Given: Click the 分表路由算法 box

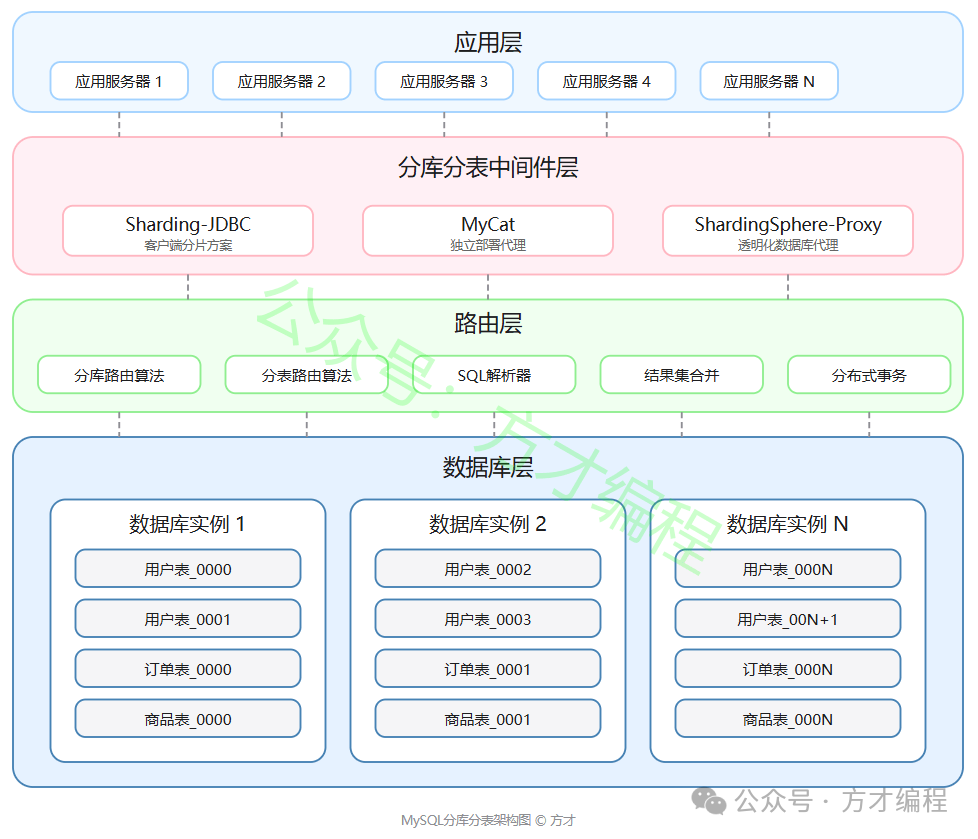Looking at the screenshot, I should [x=307, y=375].
